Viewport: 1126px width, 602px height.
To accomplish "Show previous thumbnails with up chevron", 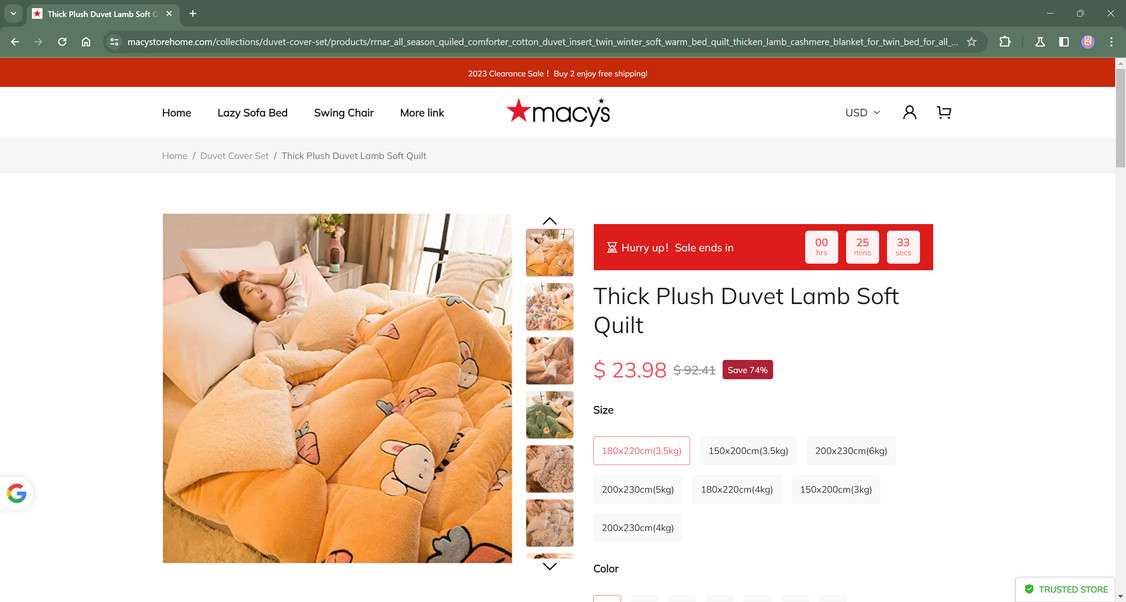I will pos(549,221).
